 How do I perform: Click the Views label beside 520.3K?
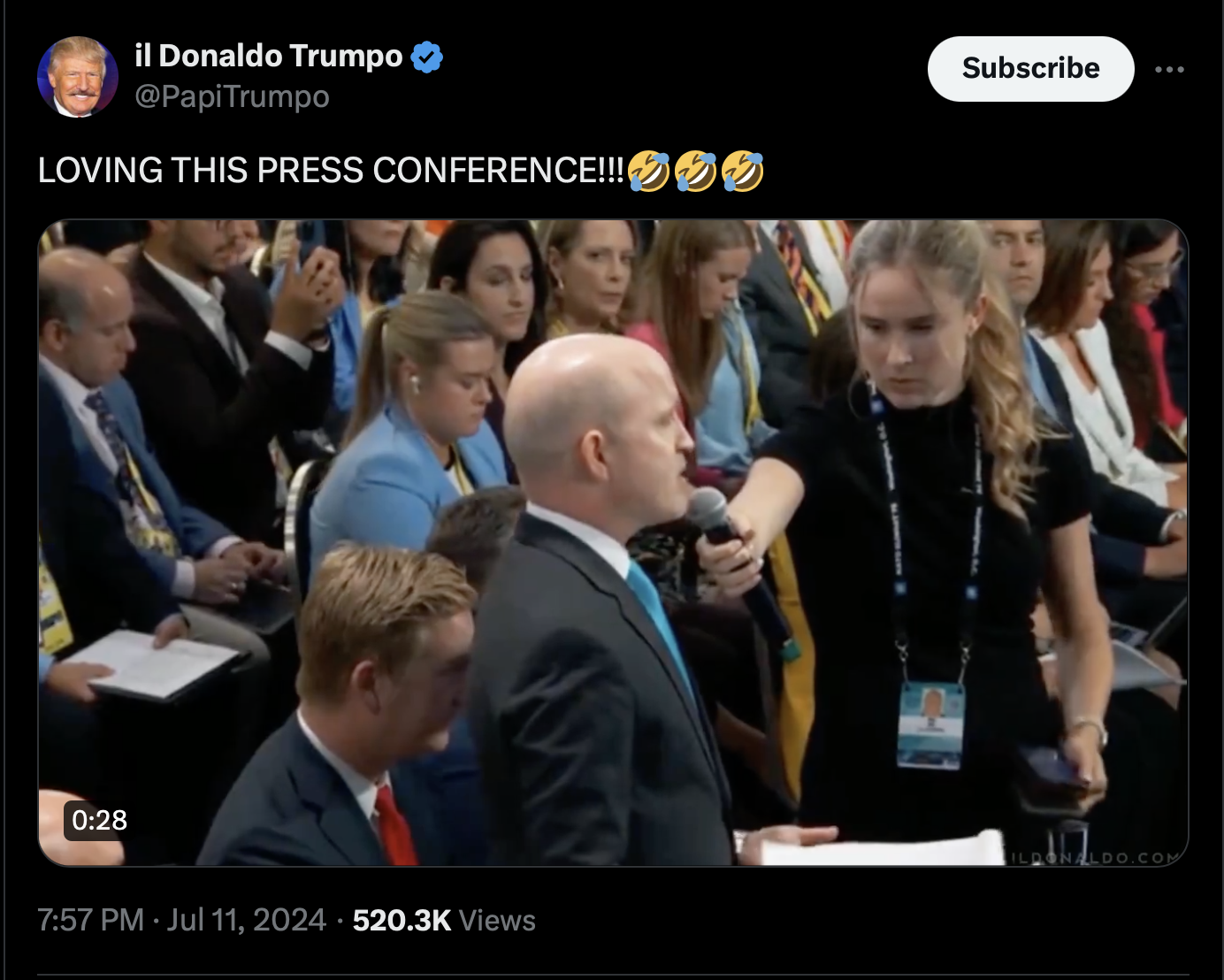pyautogui.click(x=497, y=920)
